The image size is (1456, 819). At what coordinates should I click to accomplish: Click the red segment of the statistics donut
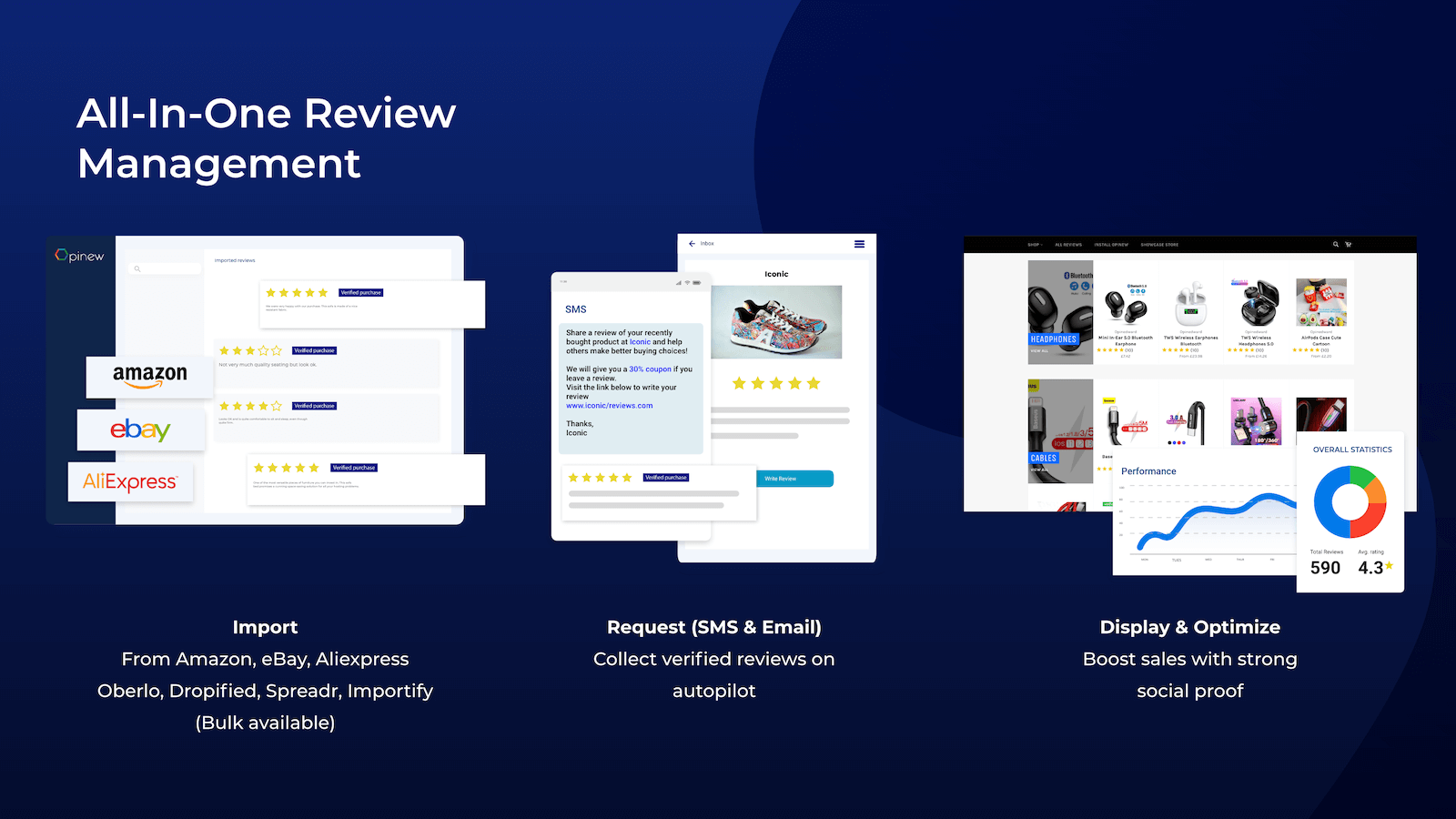[x=1370, y=521]
